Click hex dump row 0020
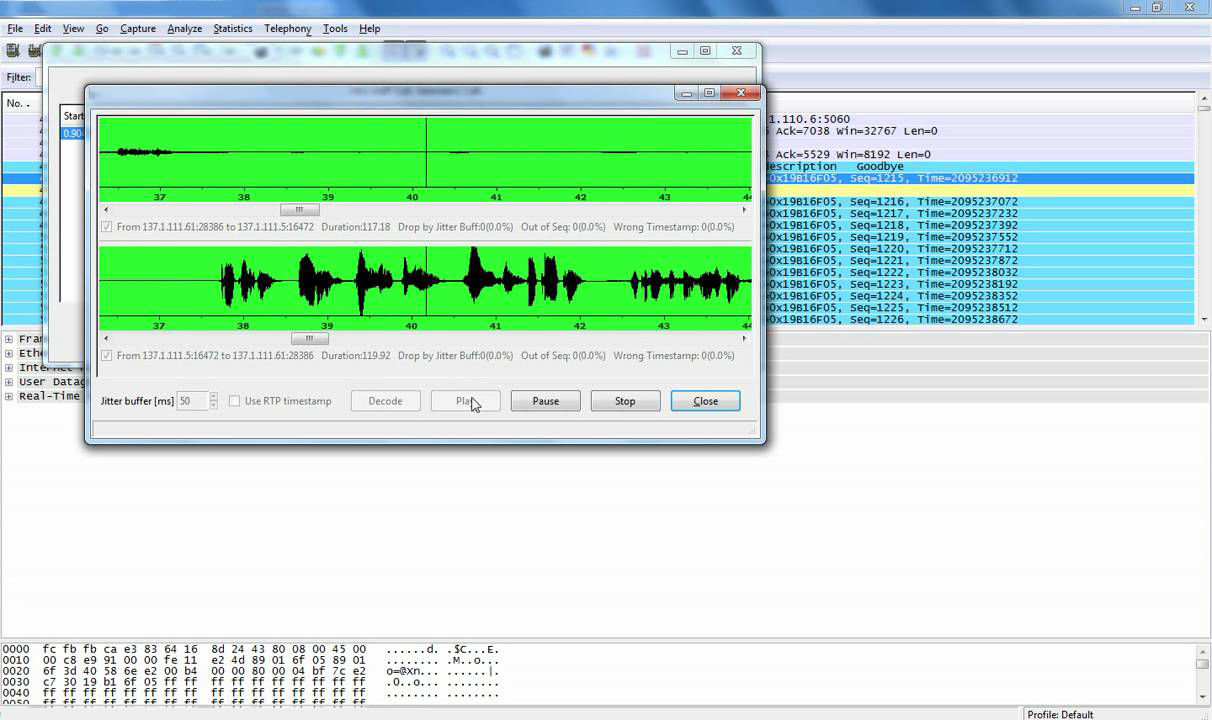 click(250, 672)
